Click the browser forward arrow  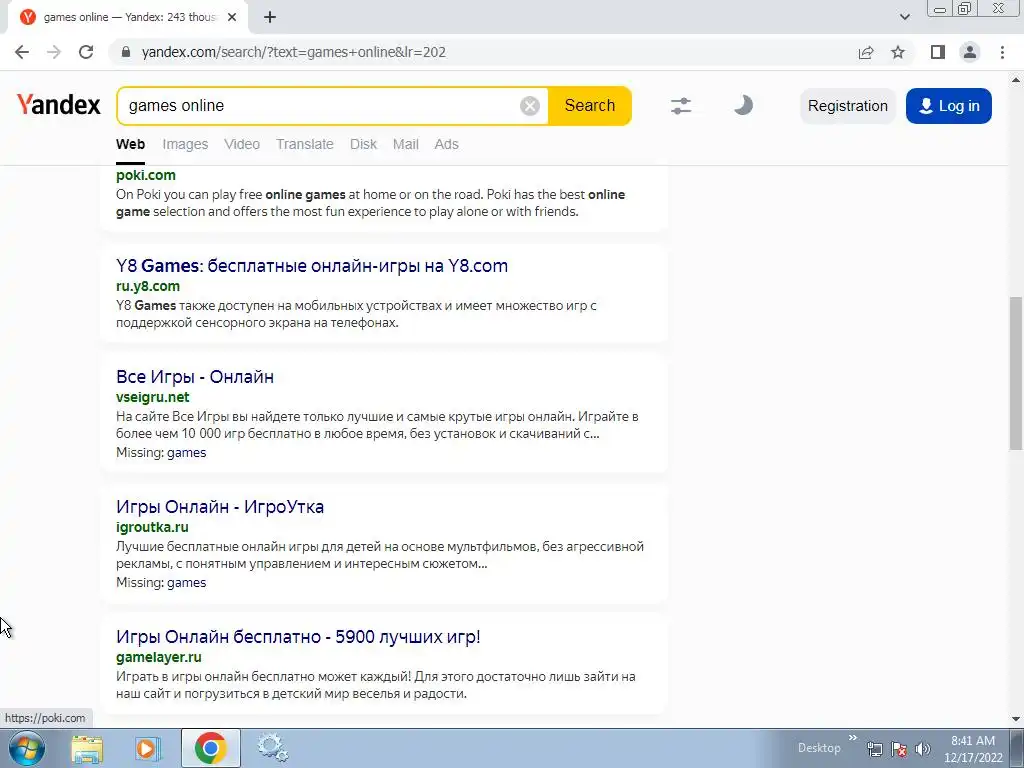point(54,52)
